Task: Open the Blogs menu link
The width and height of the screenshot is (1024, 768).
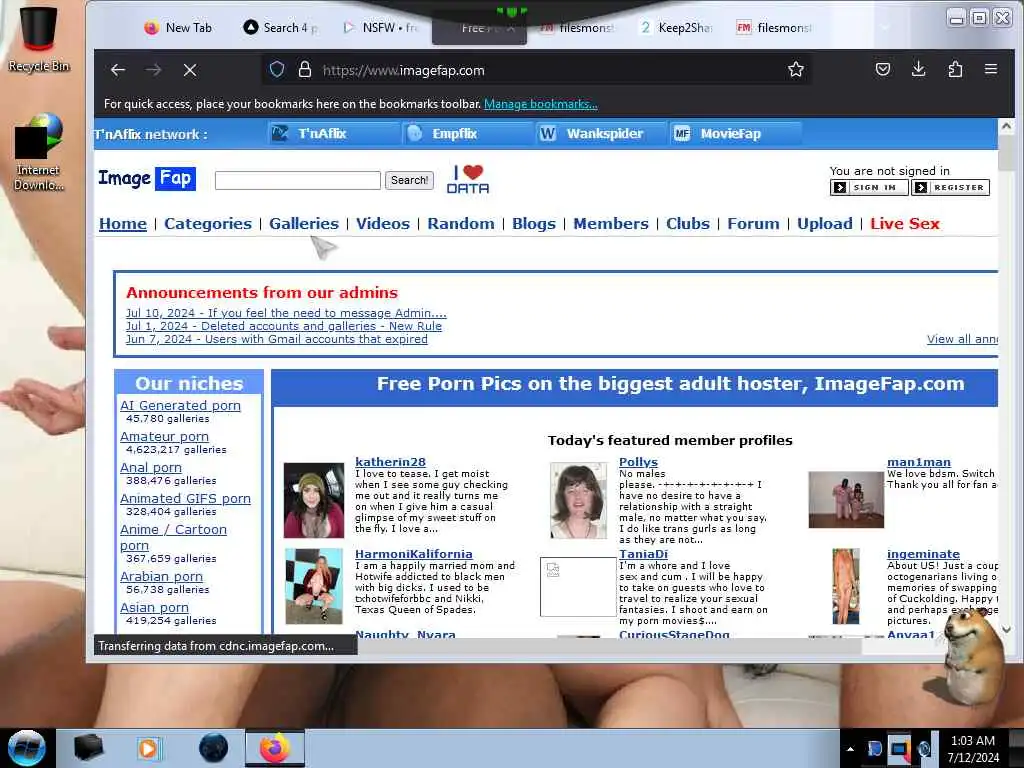Action: pos(534,223)
